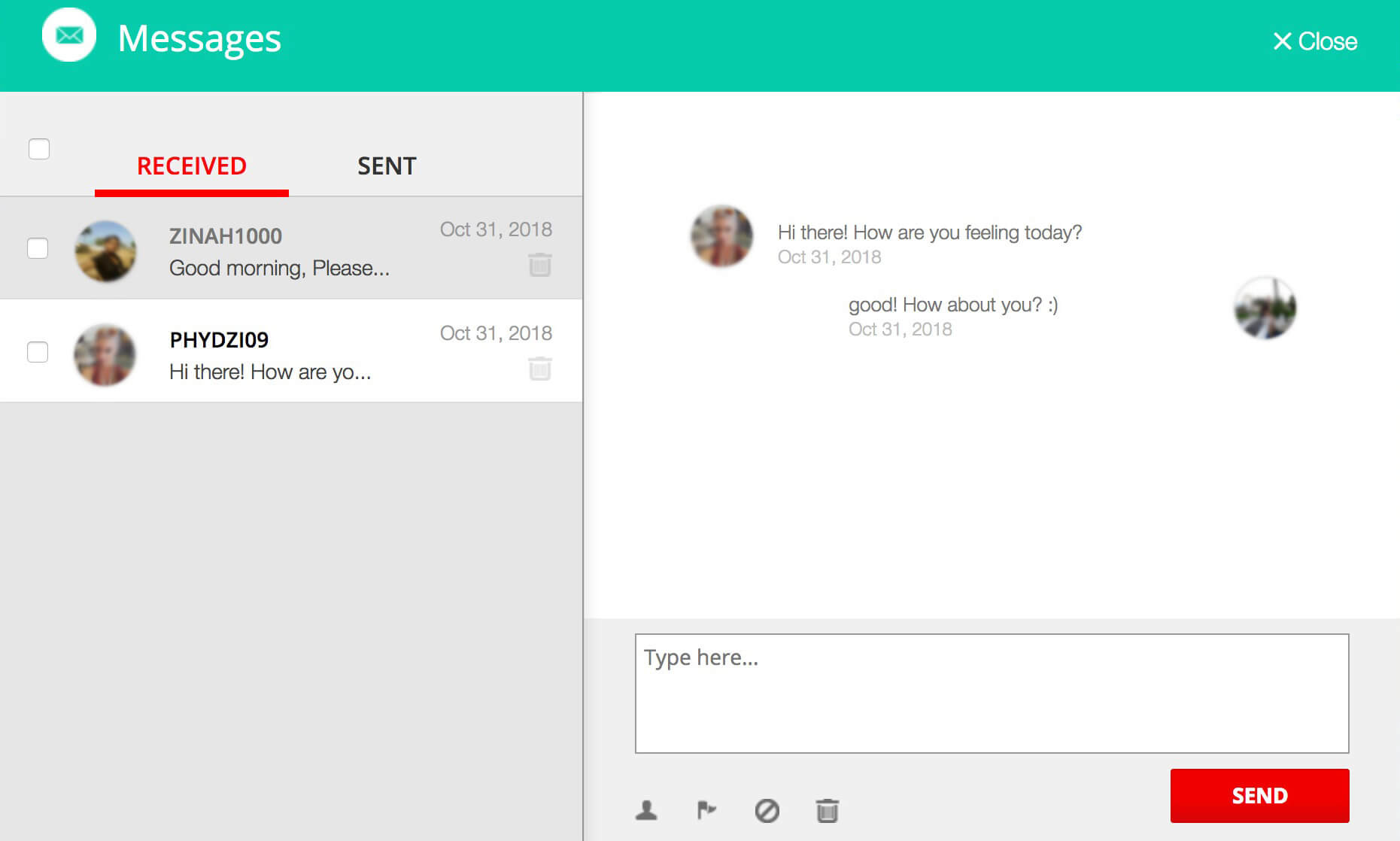Screen dimensions: 1400x841
Task: Switch to the Received tab
Action: 192,166
